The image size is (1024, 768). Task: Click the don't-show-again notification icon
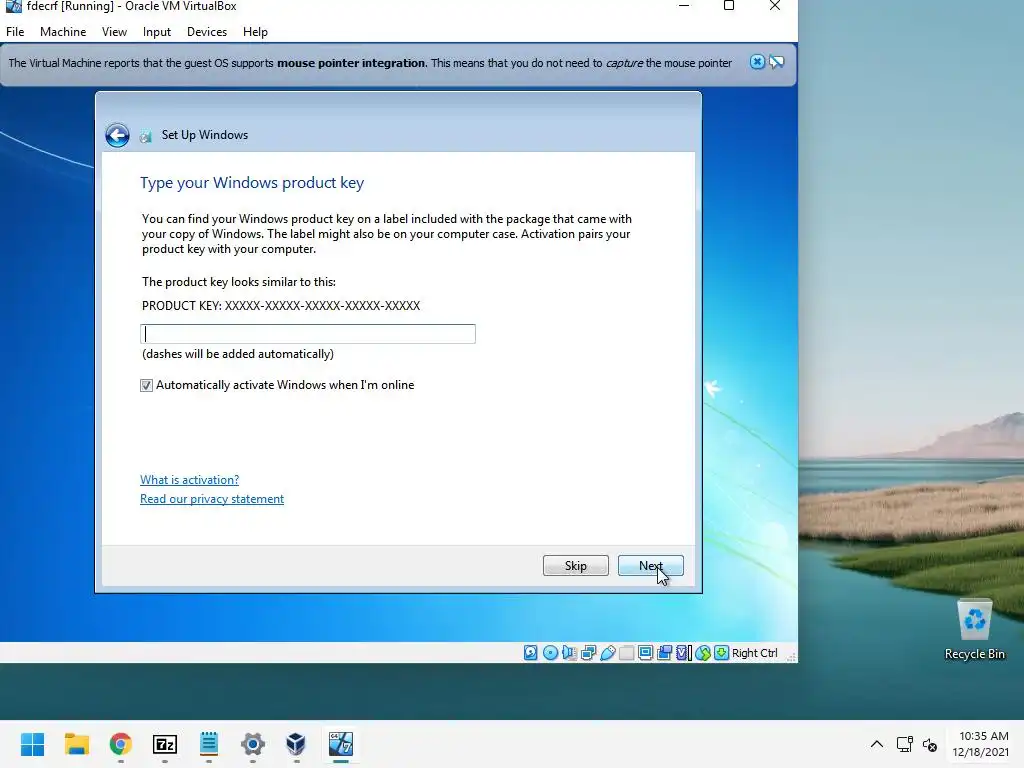tap(776, 62)
